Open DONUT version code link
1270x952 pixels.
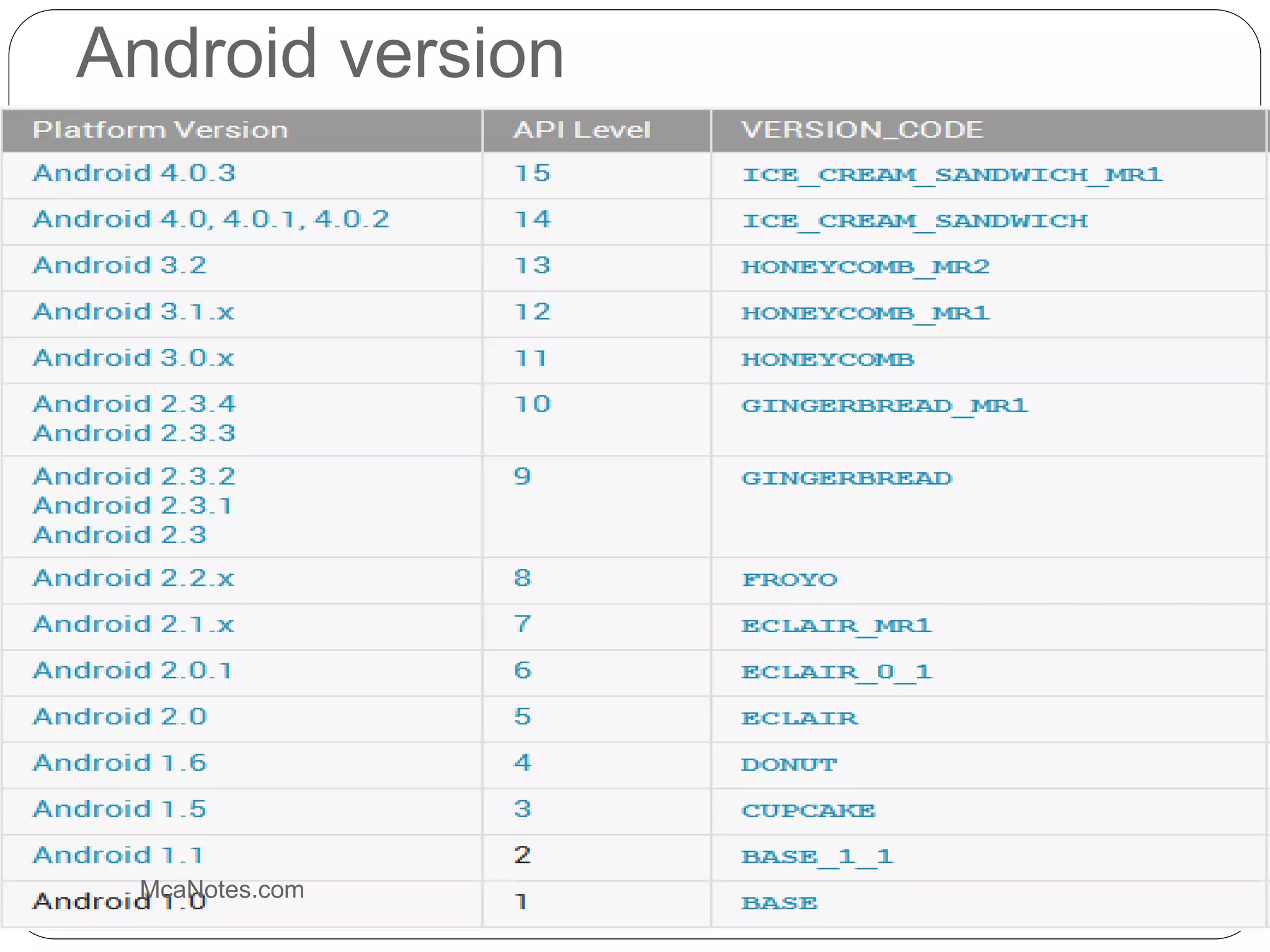tap(789, 765)
